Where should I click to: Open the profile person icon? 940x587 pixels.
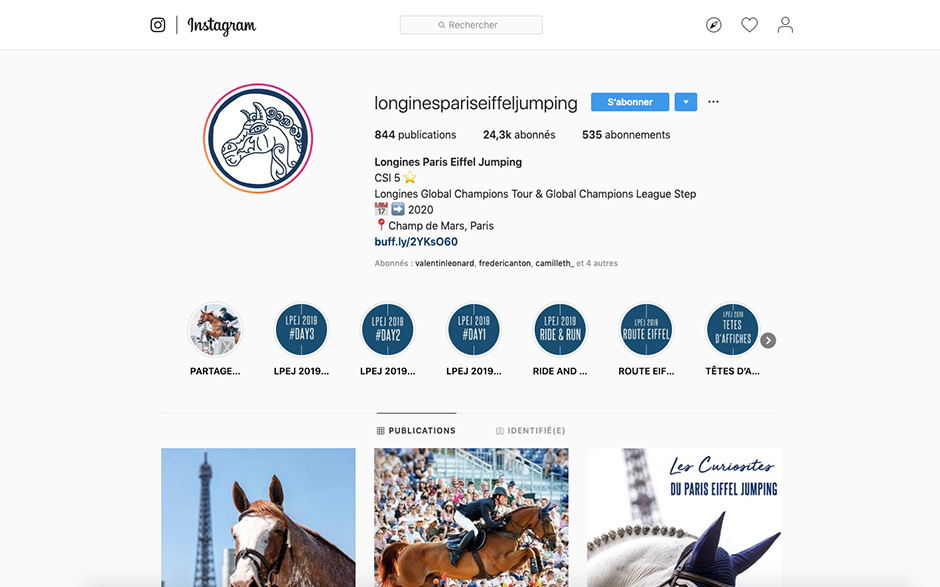(785, 25)
